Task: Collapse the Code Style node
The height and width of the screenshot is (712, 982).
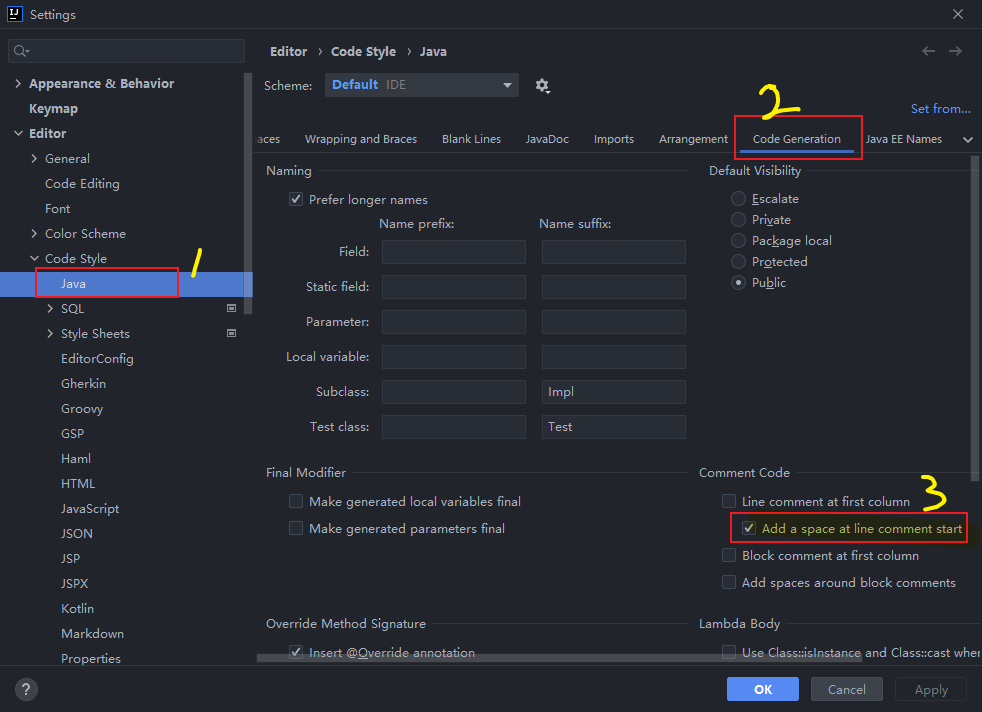Action: (x=34, y=259)
